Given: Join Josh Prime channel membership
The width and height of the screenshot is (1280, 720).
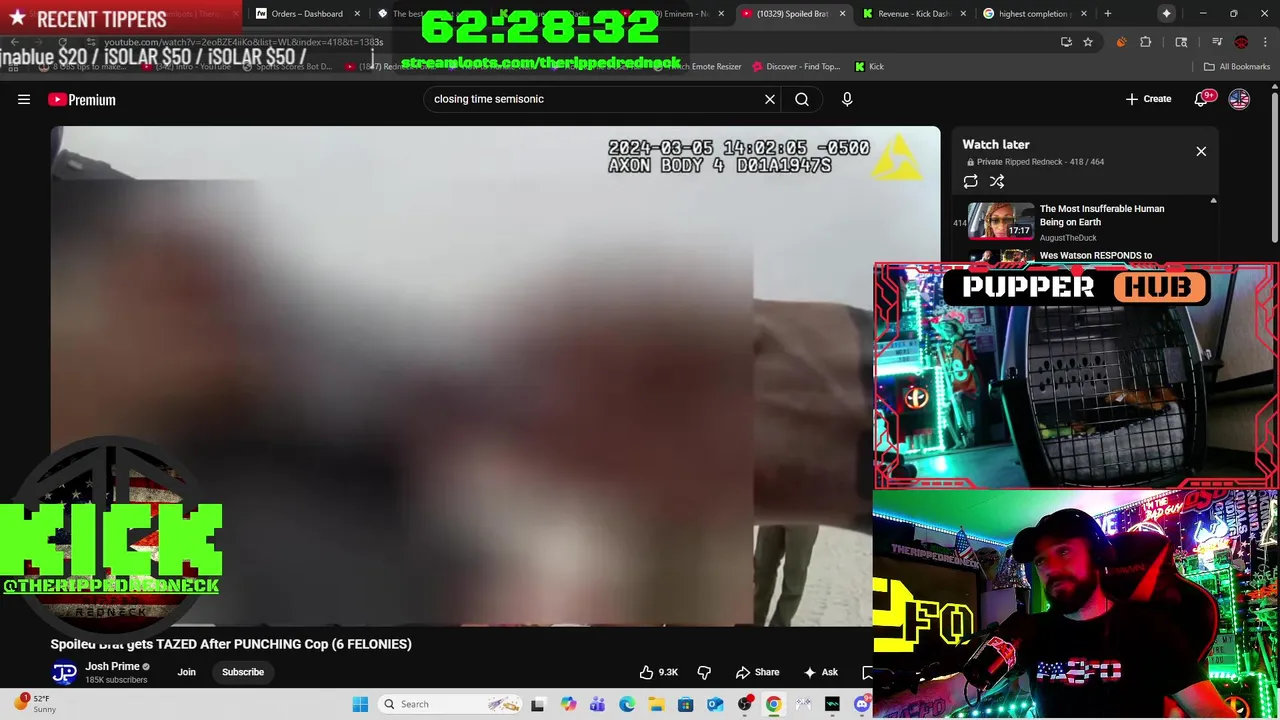Looking at the screenshot, I should pos(187,672).
